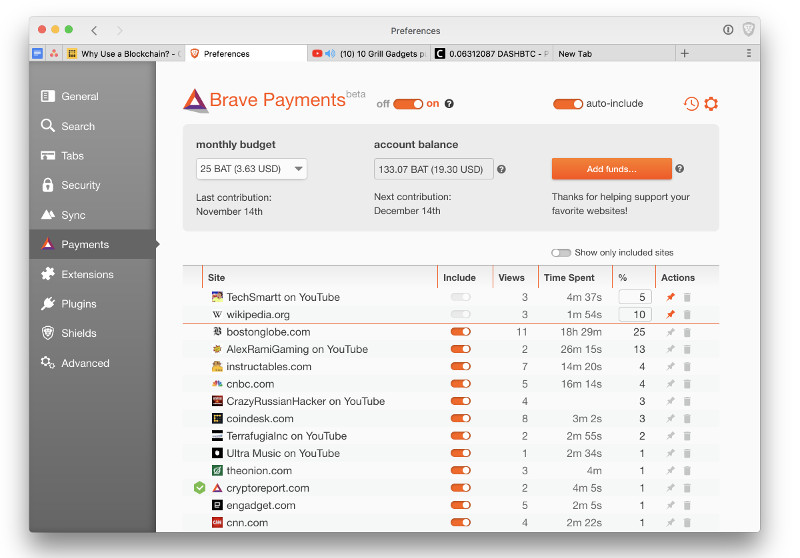800x558 pixels.
Task: Open Sync preferences section
Action: pos(92,215)
